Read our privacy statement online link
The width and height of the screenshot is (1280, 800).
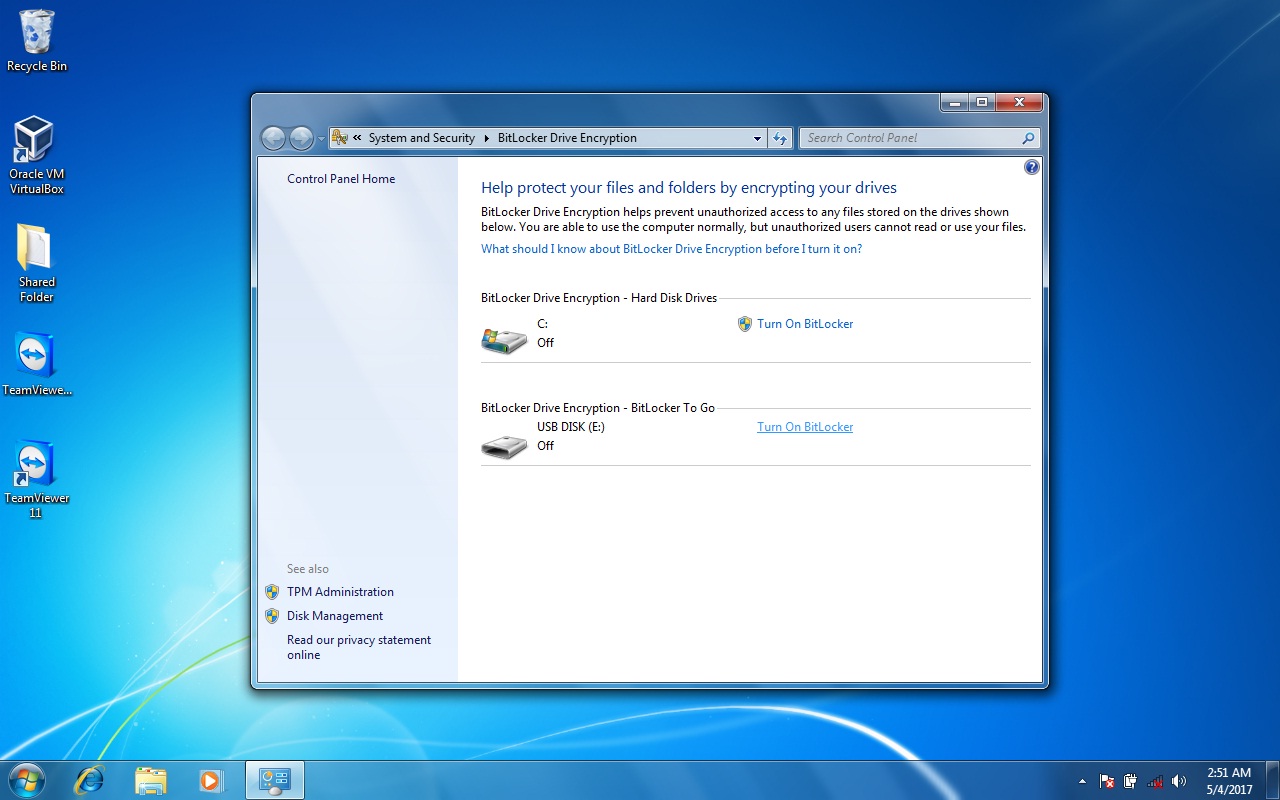[359, 647]
